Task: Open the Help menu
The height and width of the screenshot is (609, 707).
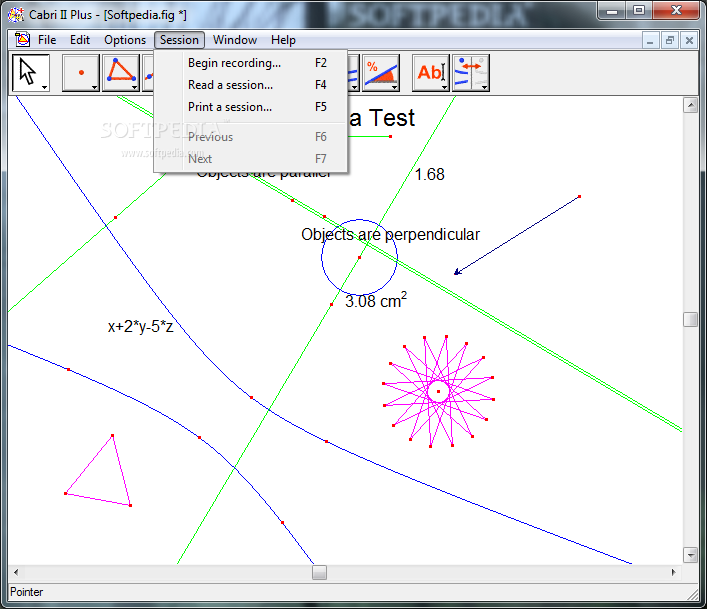Action: [x=283, y=40]
